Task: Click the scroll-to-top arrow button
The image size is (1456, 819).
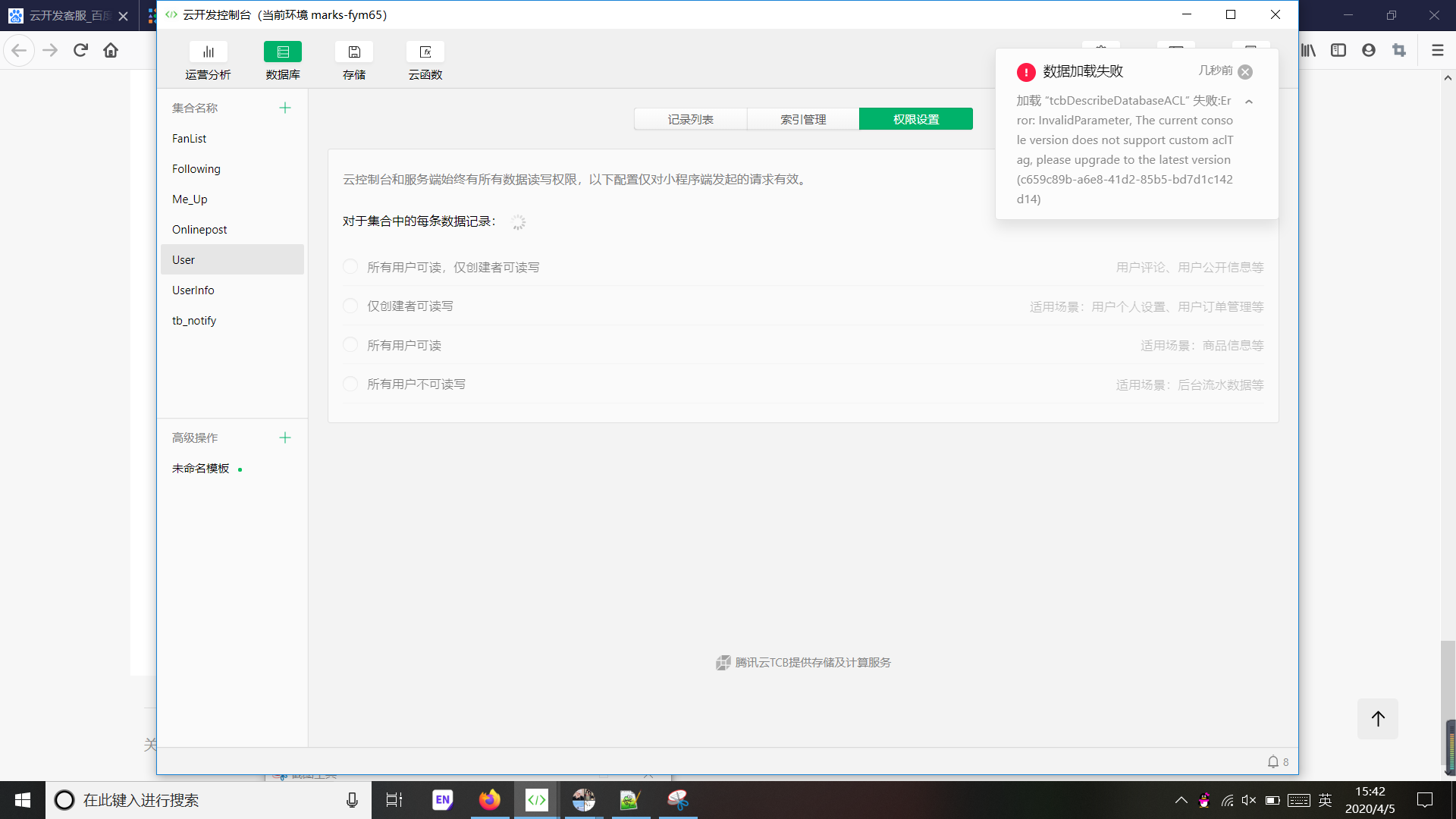Action: pos(1378,718)
